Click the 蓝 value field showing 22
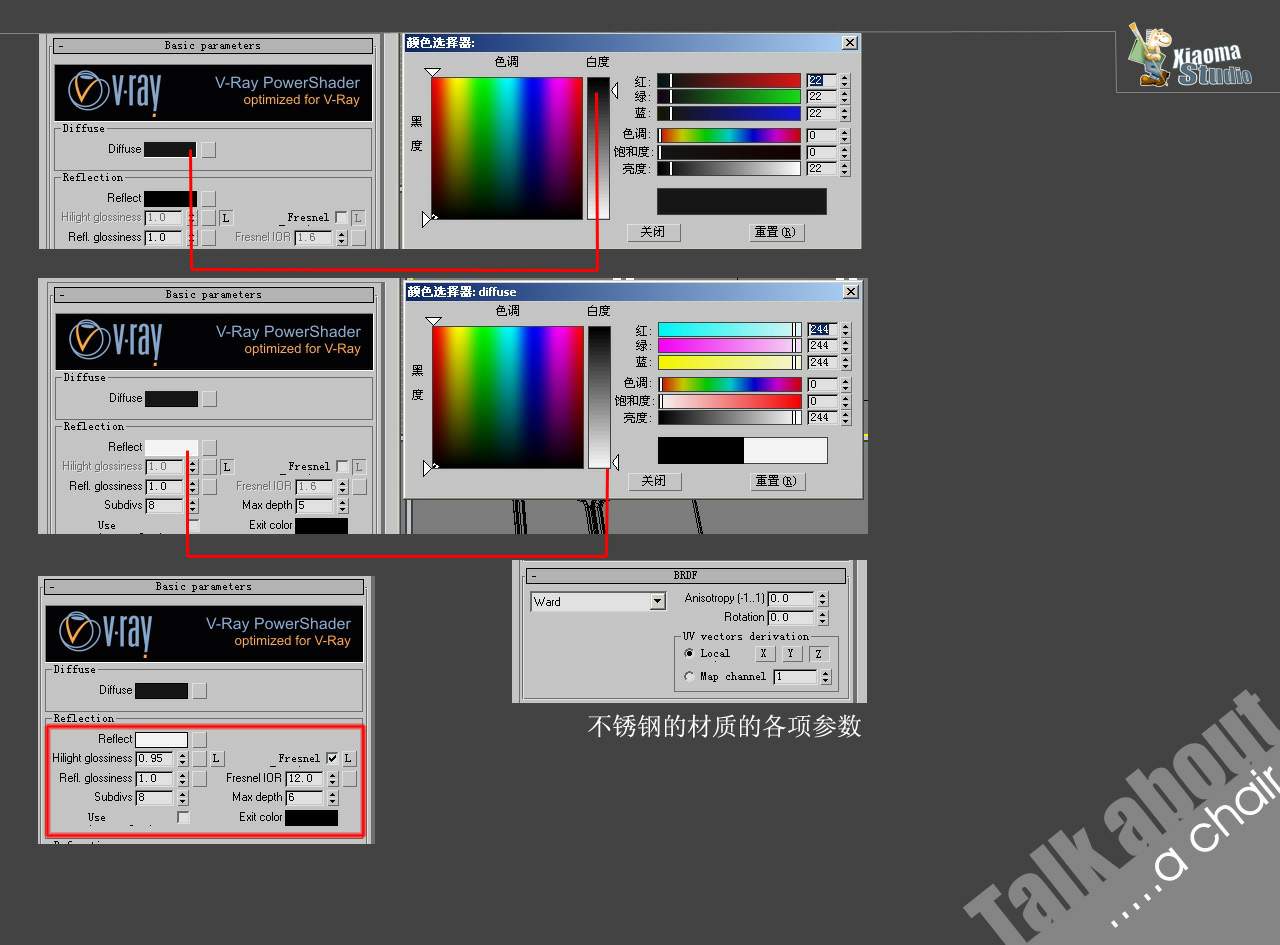This screenshot has height=945, width=1280. (x=822, y=114)
